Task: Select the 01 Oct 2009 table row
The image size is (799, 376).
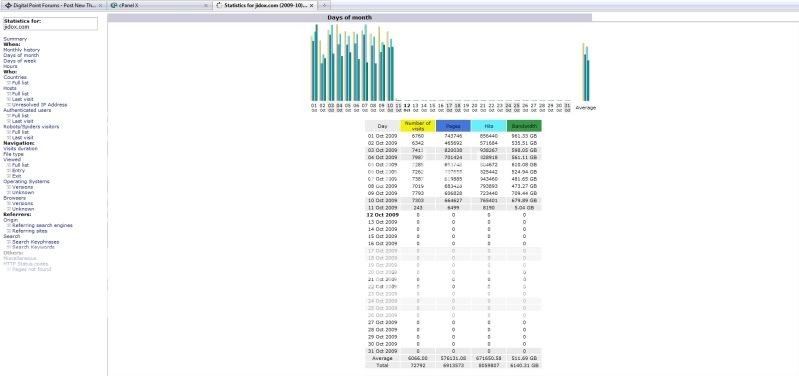Action: tap(453, 136)
